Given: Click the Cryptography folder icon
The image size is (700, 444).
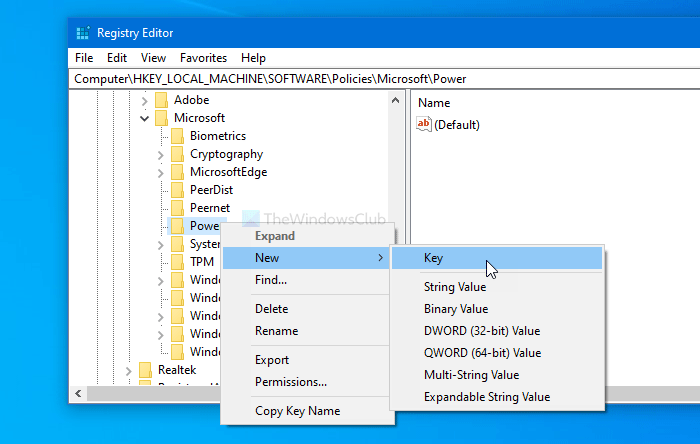Looking at the screenshot, I should (177, 154).
